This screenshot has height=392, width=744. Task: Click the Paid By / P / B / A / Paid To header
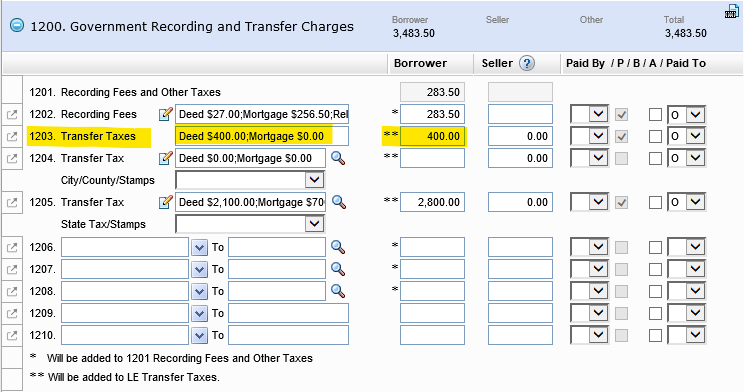[x=636, y=63]
